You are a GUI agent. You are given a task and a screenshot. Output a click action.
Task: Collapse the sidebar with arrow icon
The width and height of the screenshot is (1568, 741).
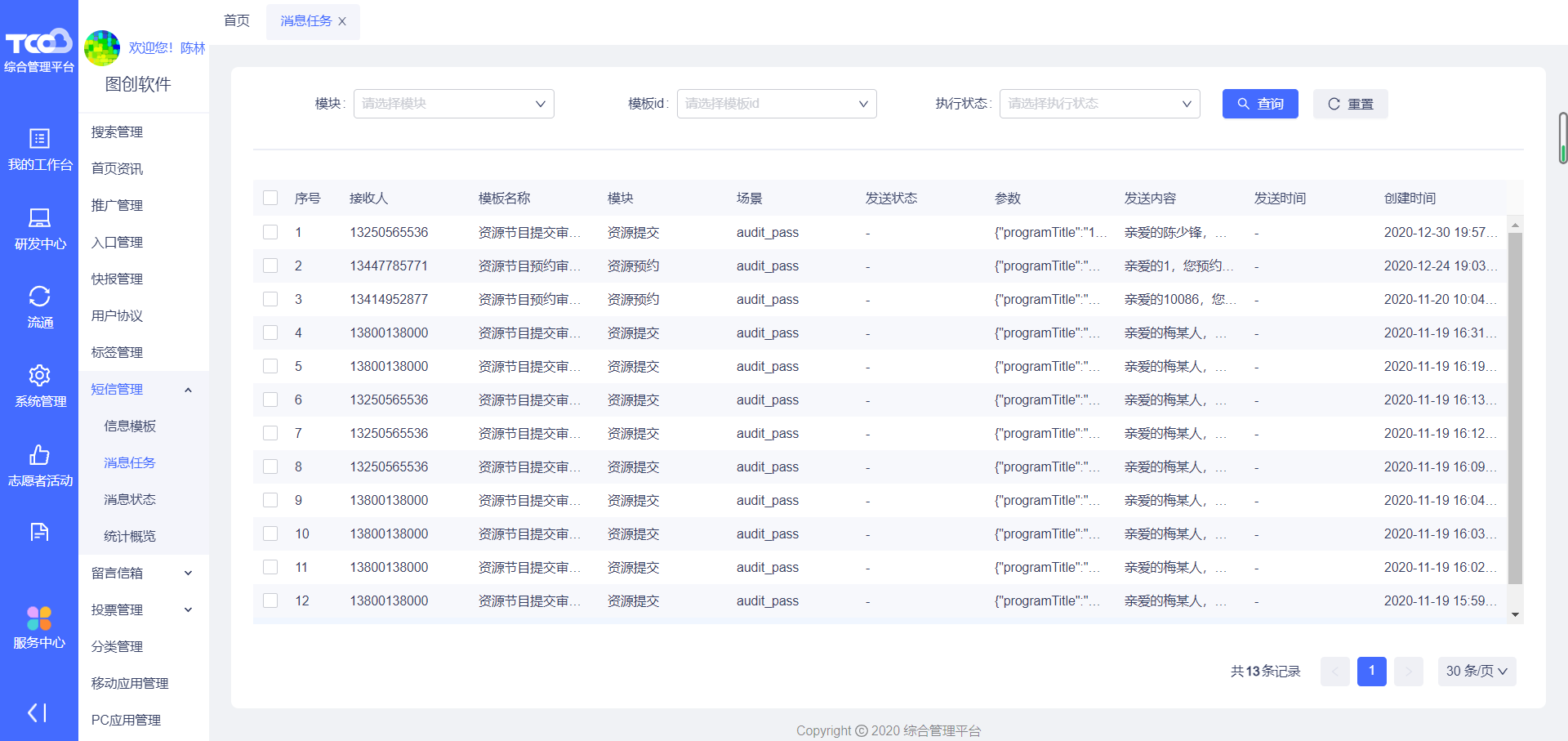pos(38,712)
